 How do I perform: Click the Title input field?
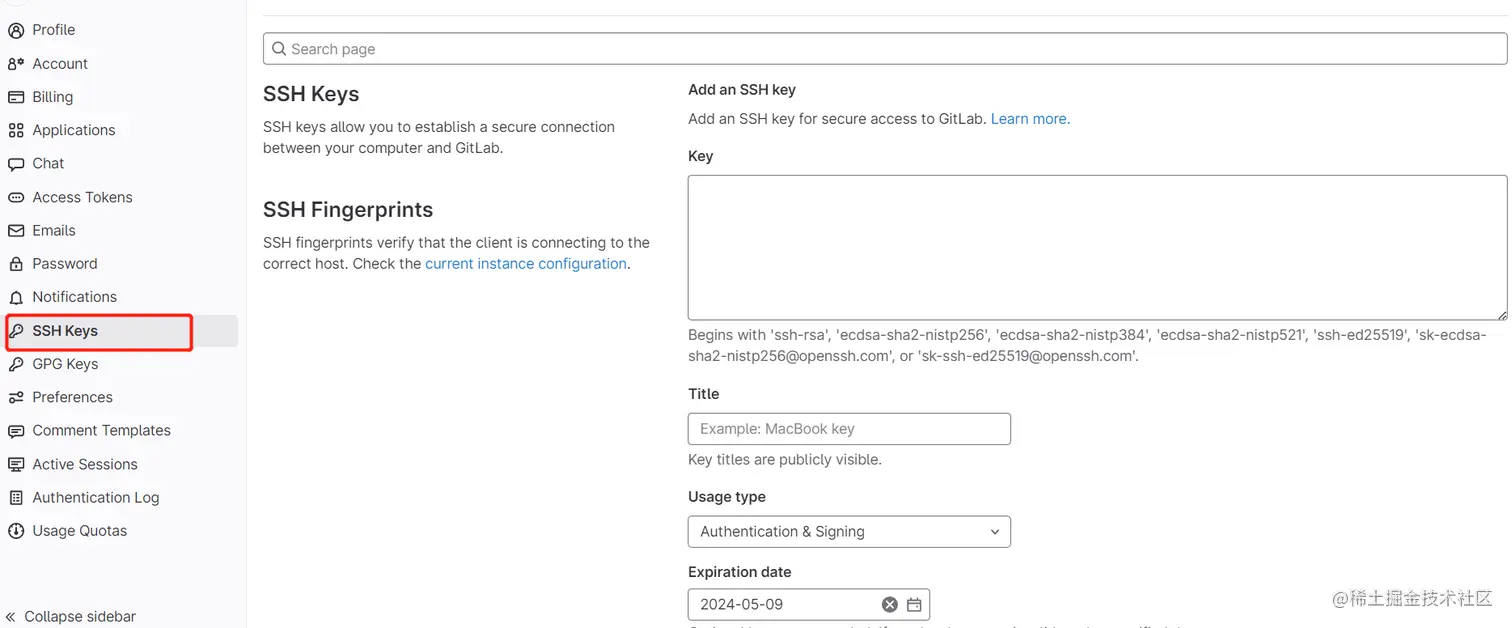pos(849,429)
